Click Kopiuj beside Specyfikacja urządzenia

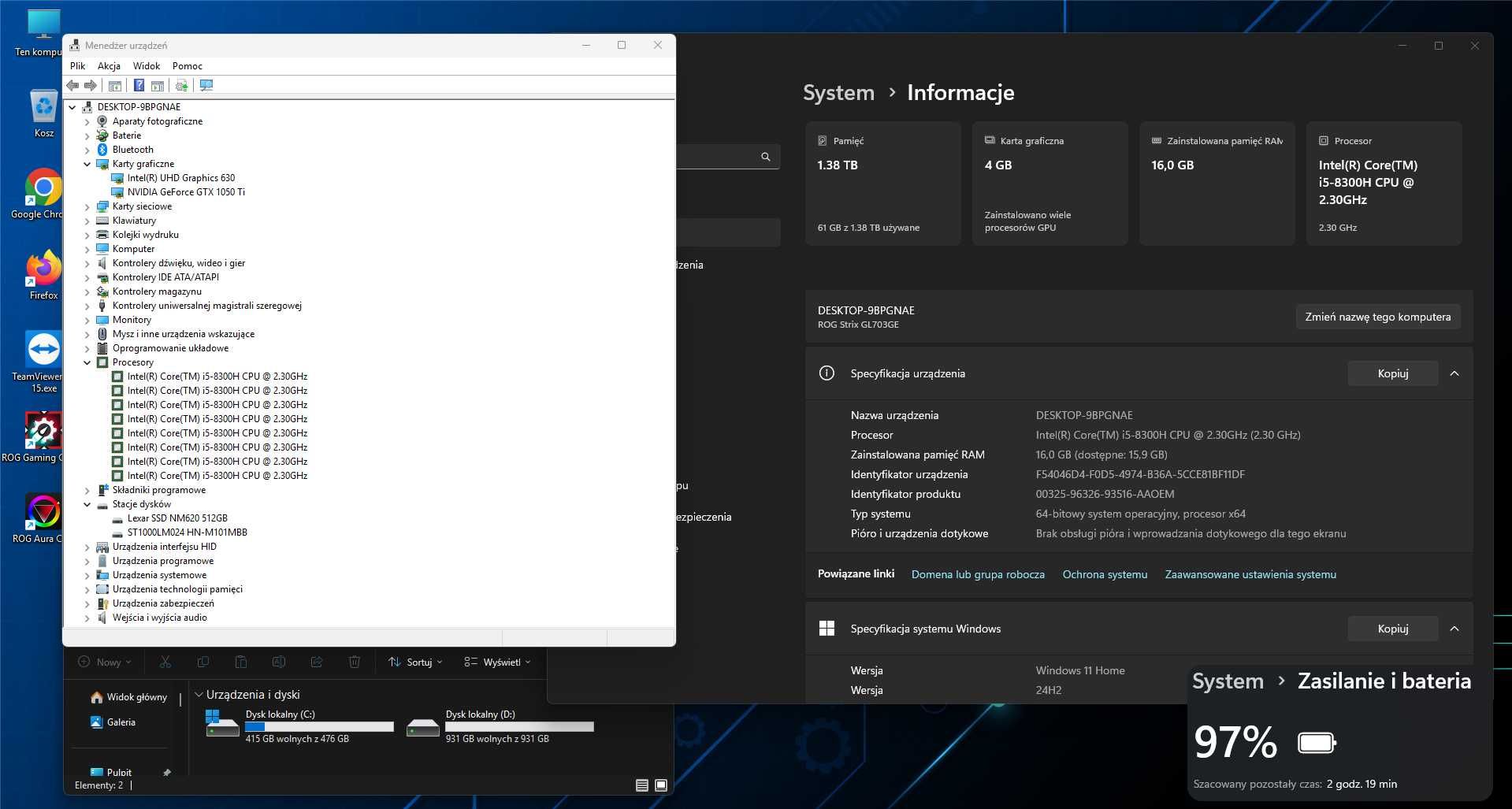click(x=1392, y=373)
